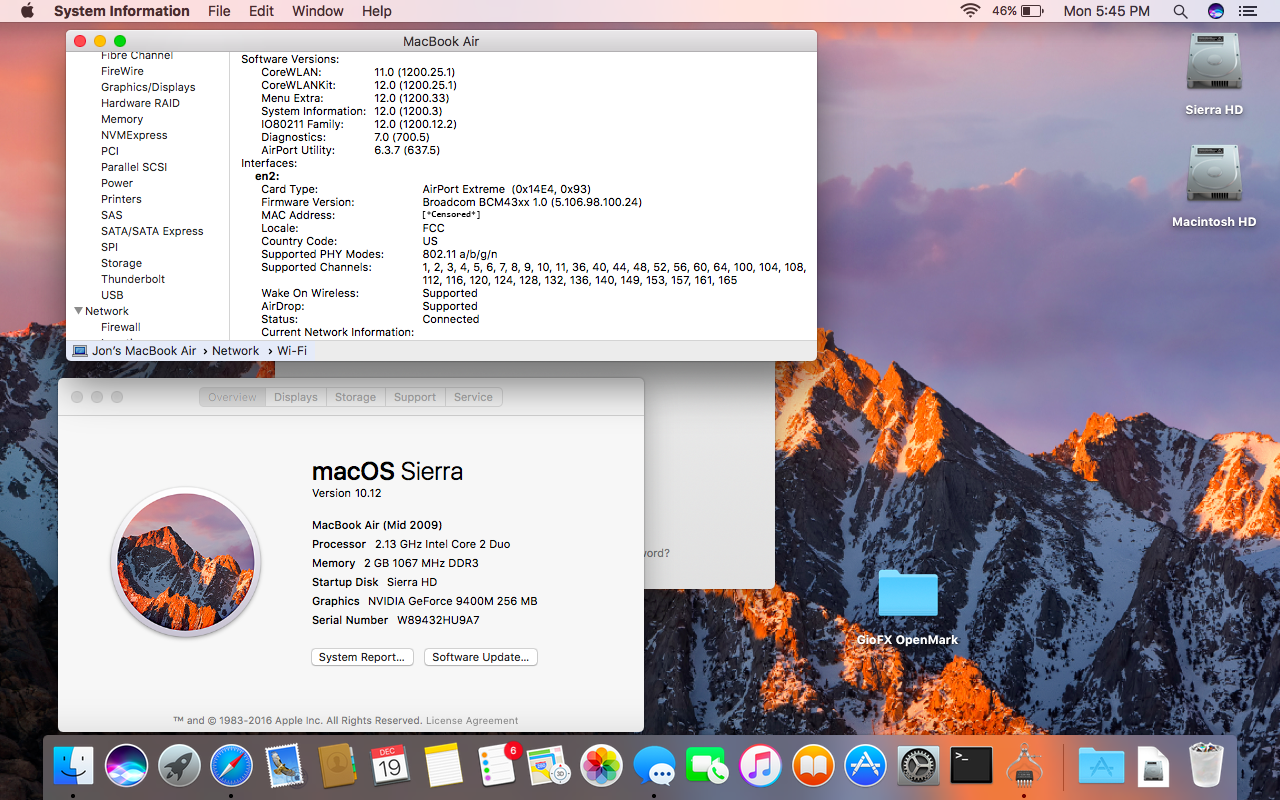
Task: Select NVMExpress in the sidebar
Action: click(134, 135)
